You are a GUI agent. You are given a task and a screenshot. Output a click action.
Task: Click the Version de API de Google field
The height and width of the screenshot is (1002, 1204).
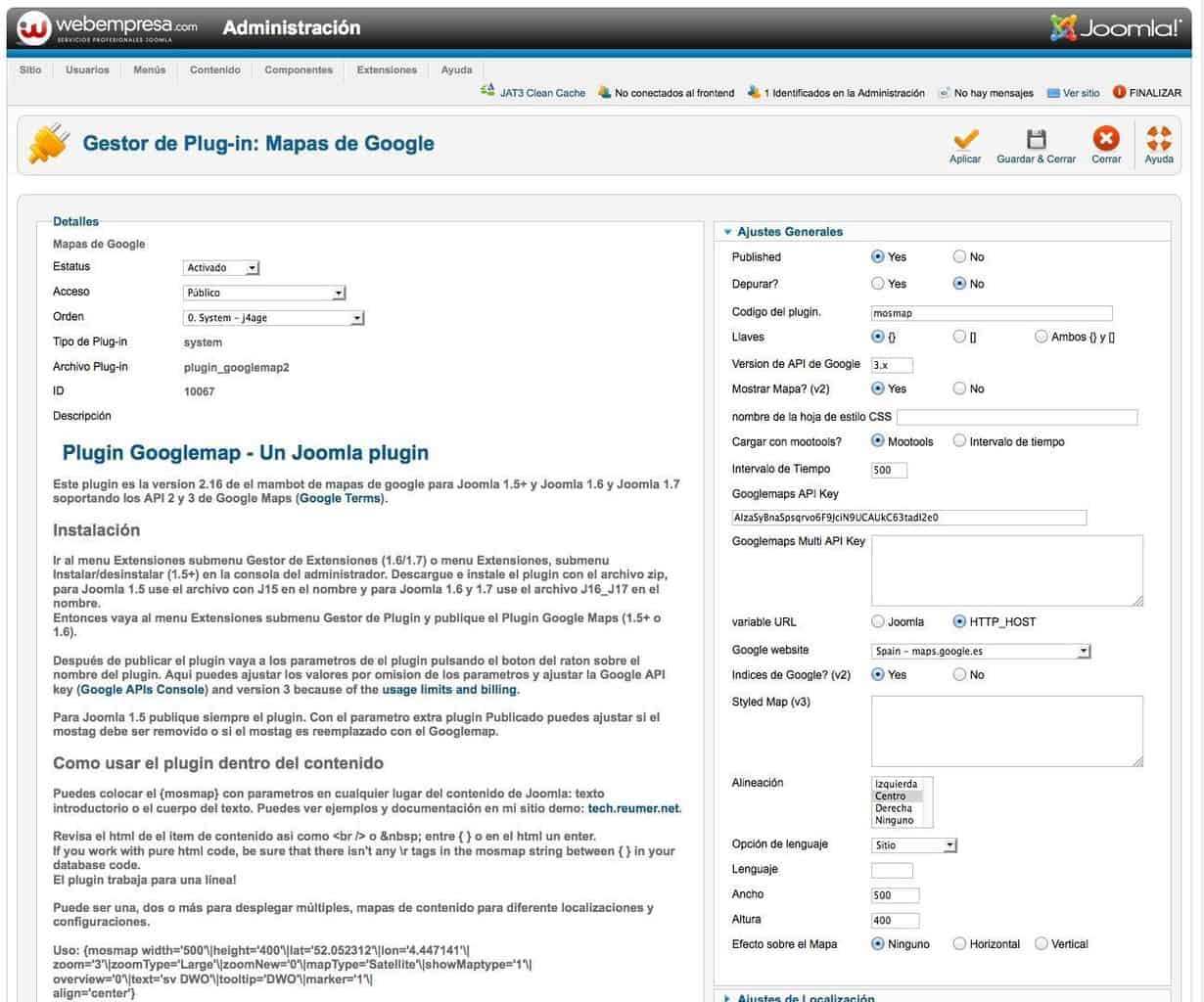coord(892,365)
